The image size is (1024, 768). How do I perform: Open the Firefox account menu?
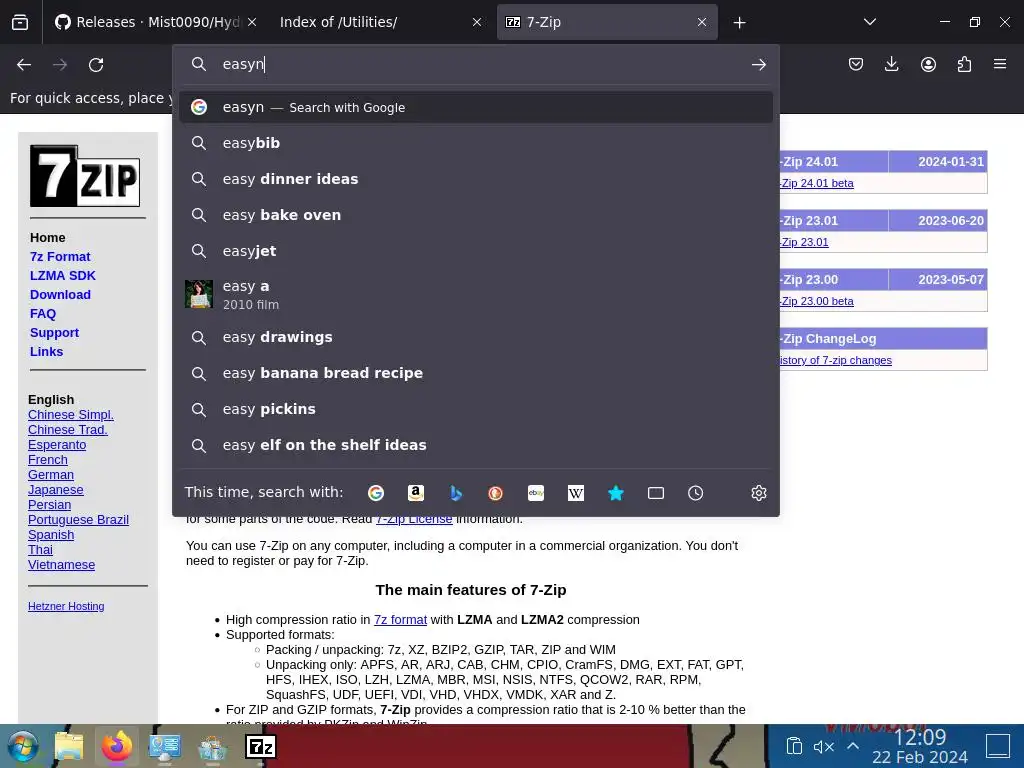pyautogui.click(x=928, y=64)
